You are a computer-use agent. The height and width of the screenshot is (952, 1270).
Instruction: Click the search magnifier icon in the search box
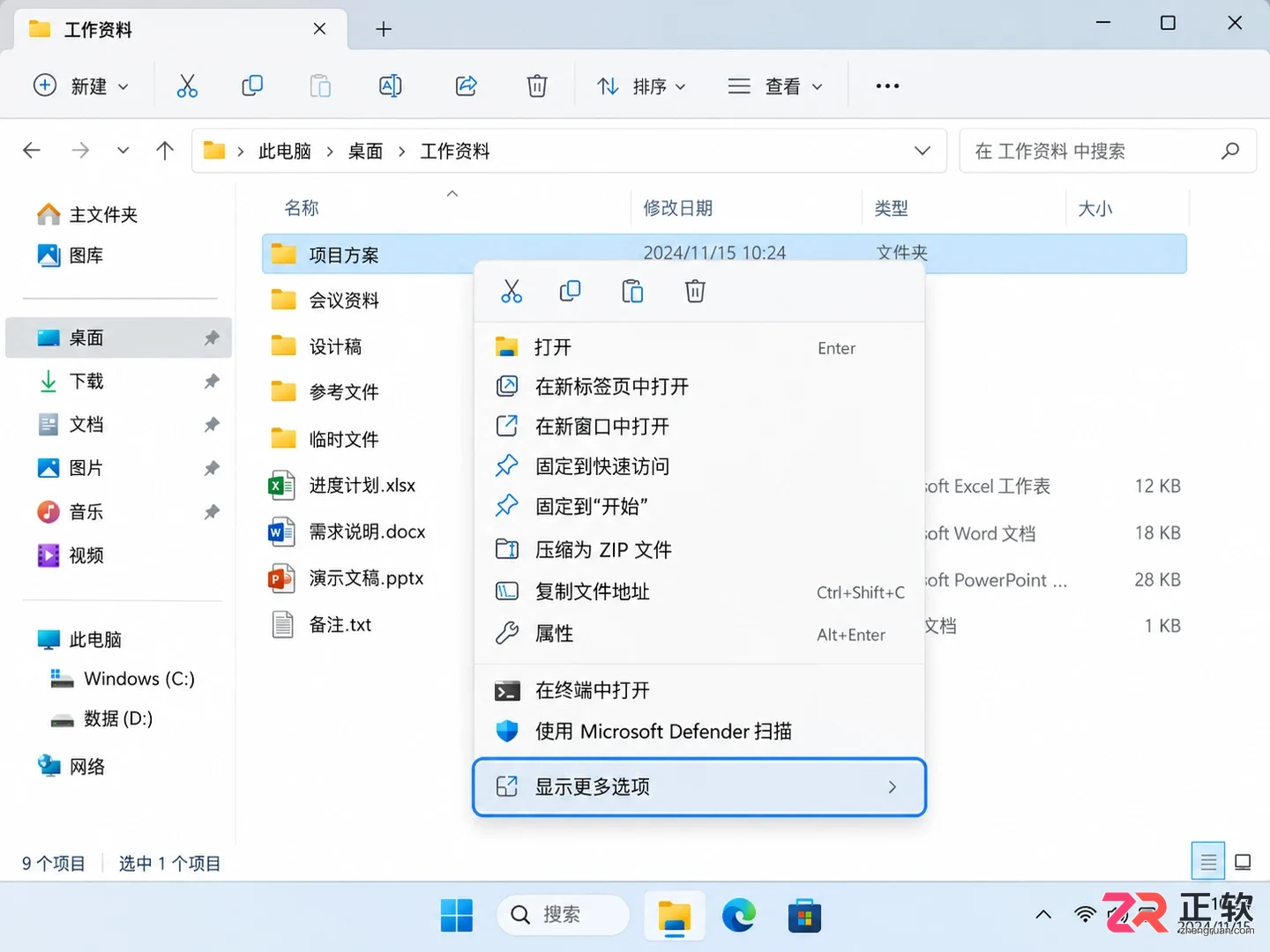[1230, 151]
